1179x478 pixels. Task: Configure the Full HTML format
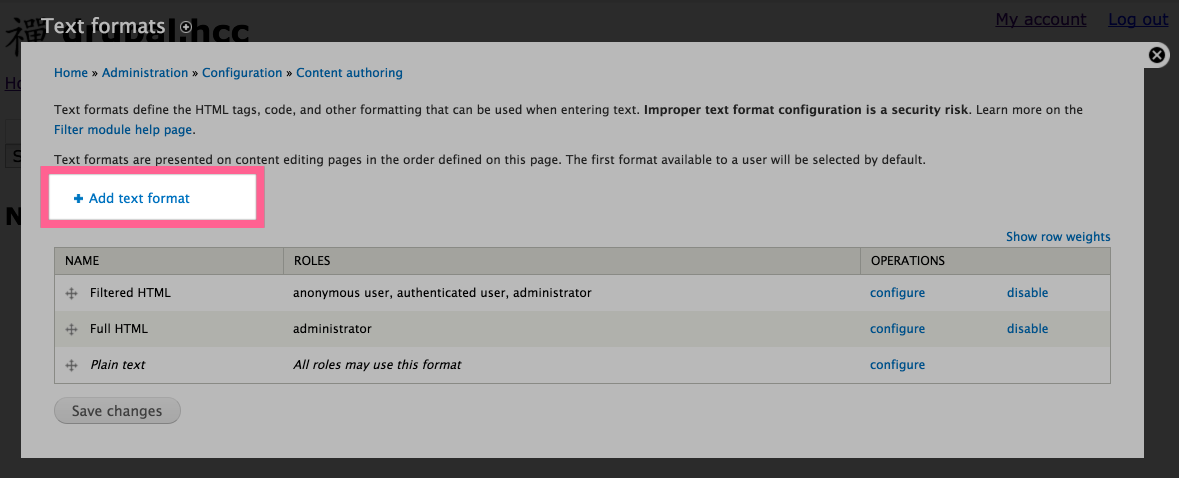pyautogui.click(x=897, y=329)
